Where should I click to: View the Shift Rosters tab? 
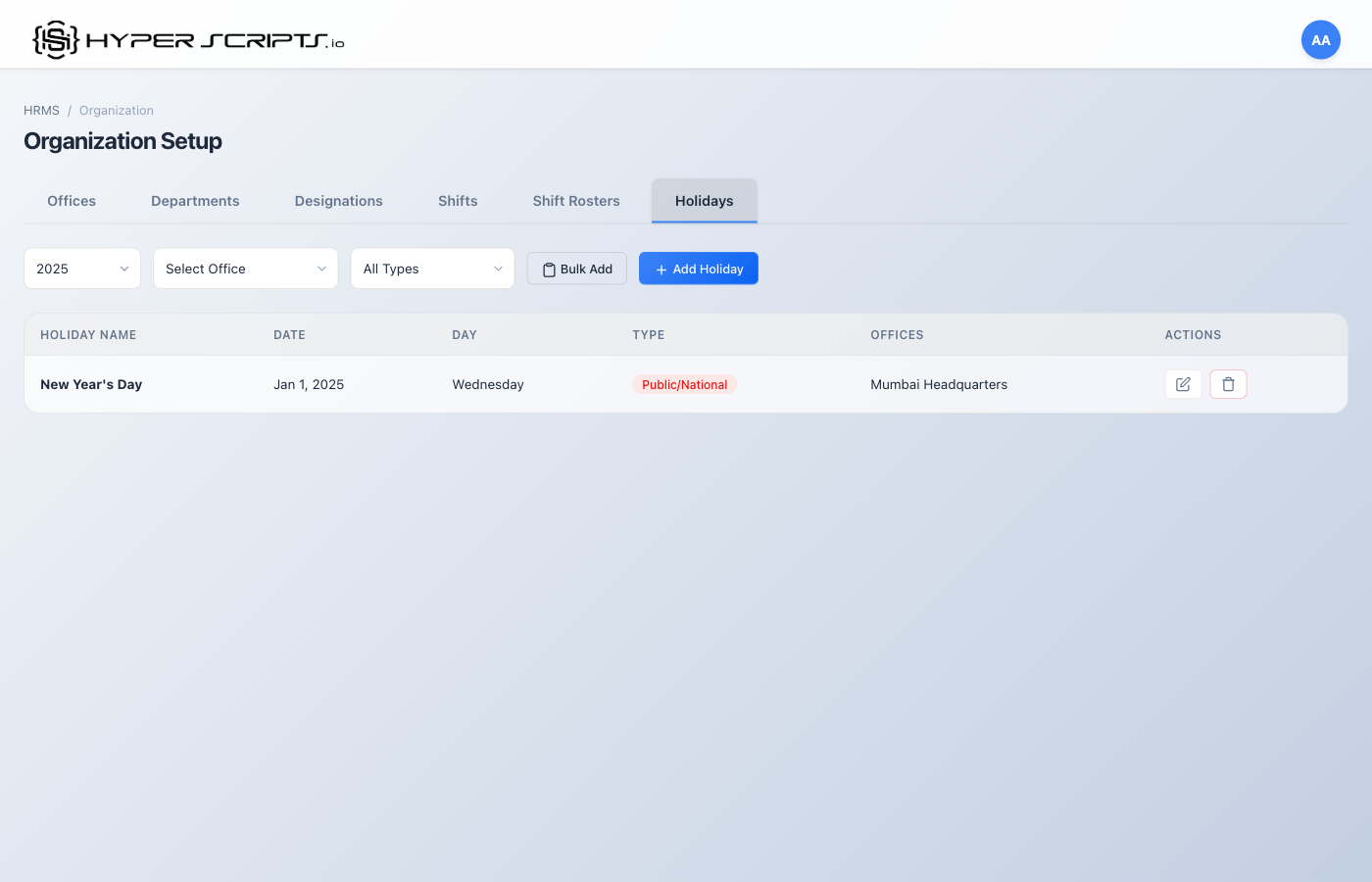[x=576, y=201]
